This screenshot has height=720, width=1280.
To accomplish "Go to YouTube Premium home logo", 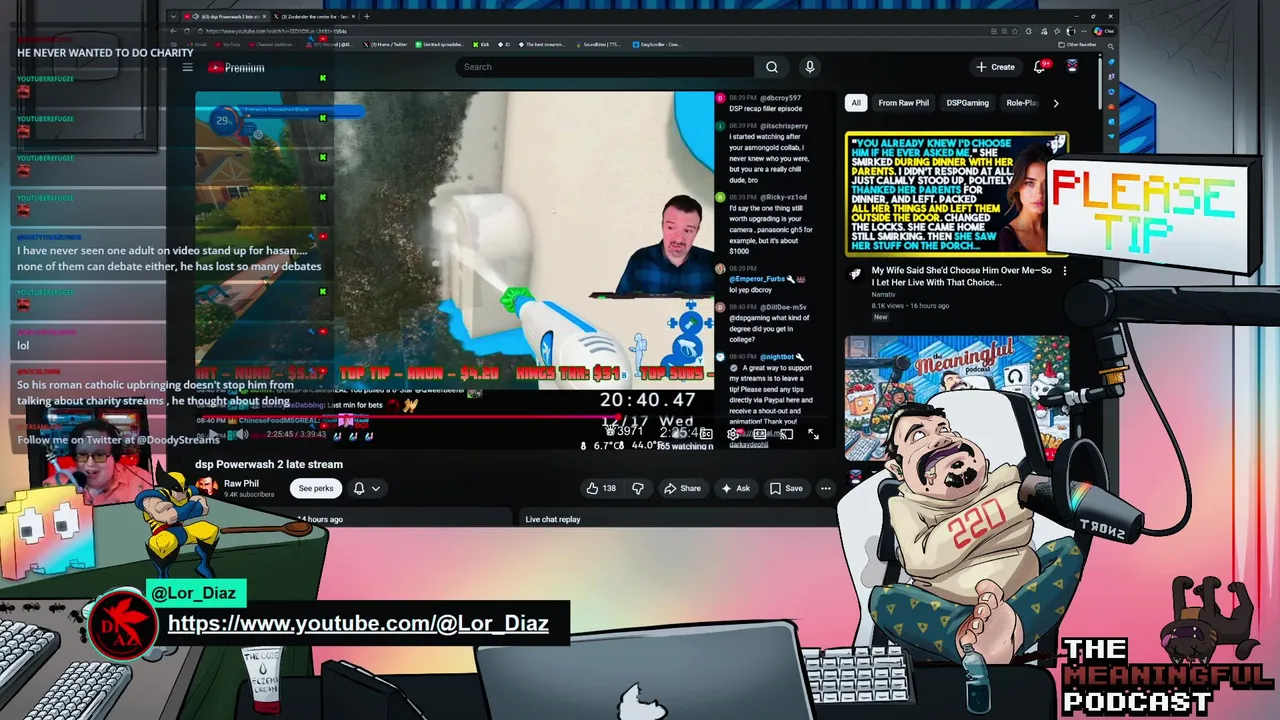I will click(236, 67).
